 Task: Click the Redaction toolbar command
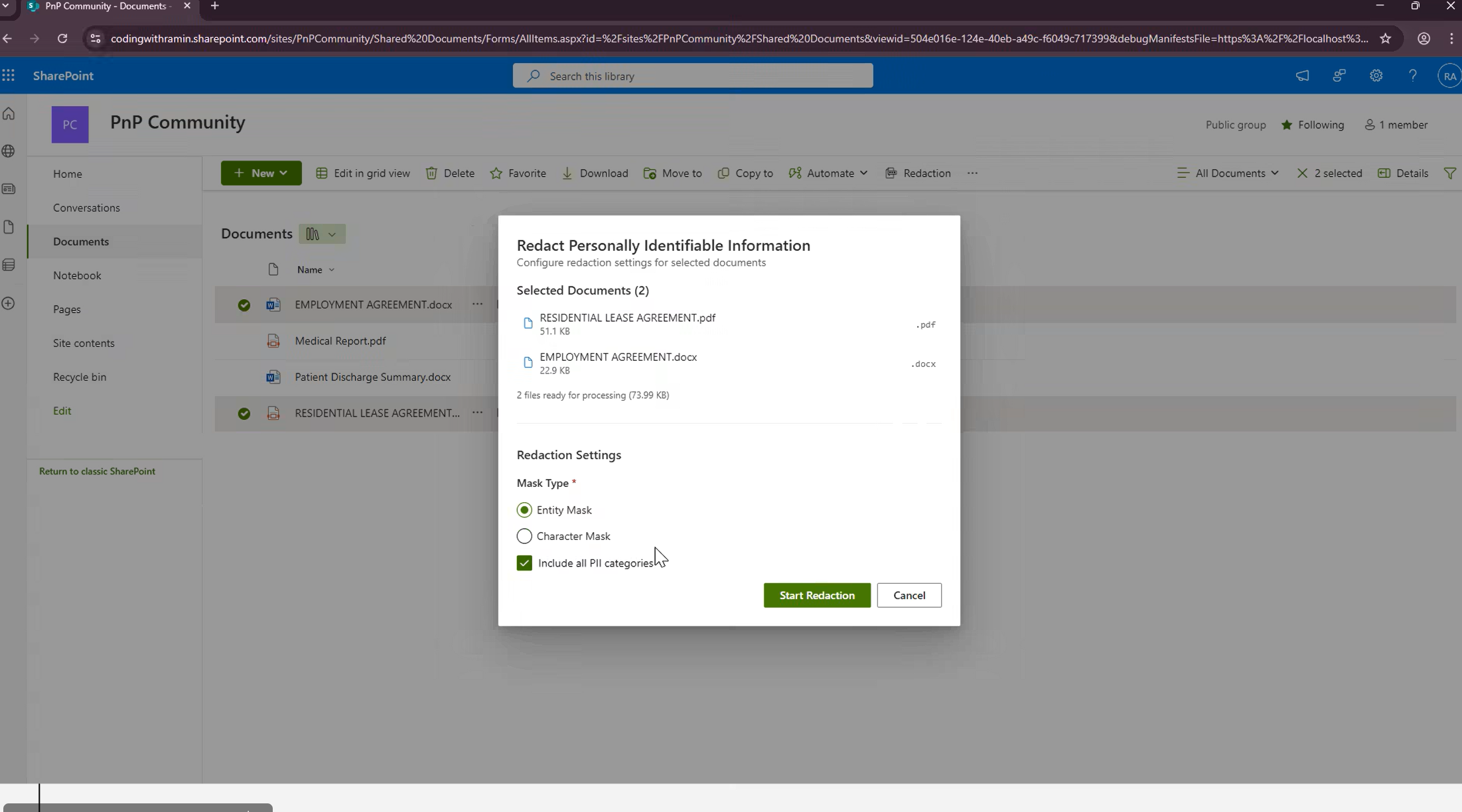point(918,173)
